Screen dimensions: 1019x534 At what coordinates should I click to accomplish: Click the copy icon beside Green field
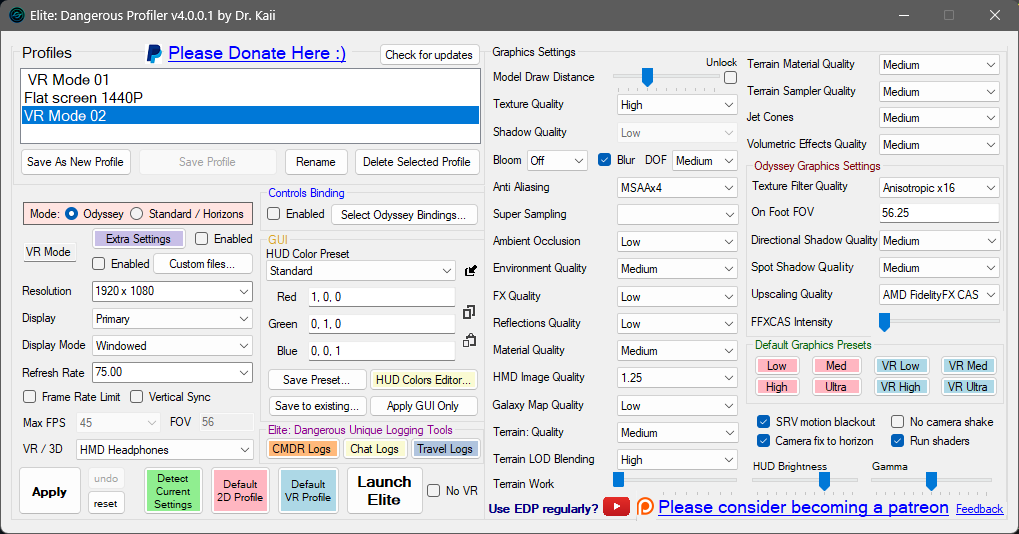point(469,312)
